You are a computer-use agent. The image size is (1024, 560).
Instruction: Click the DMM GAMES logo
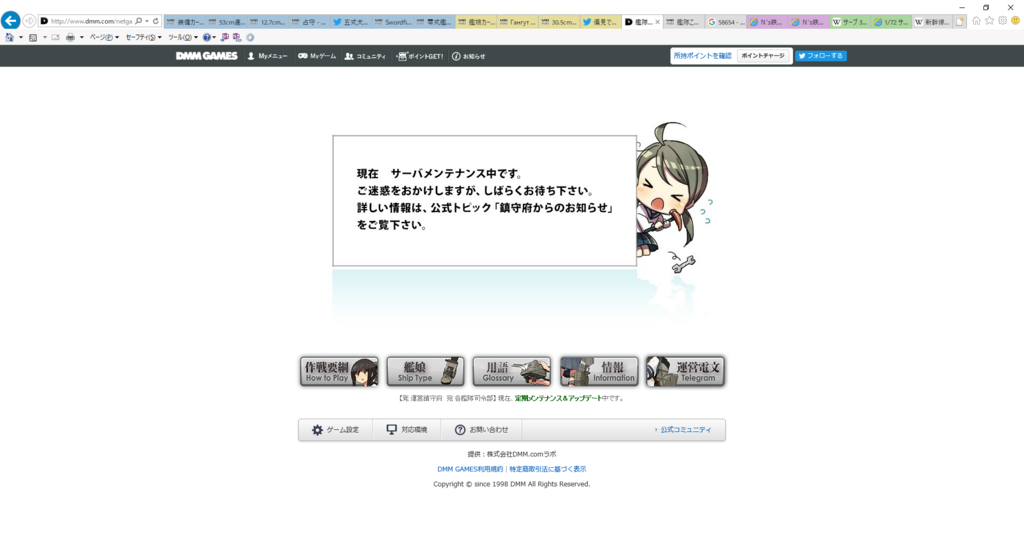[206, 56]
